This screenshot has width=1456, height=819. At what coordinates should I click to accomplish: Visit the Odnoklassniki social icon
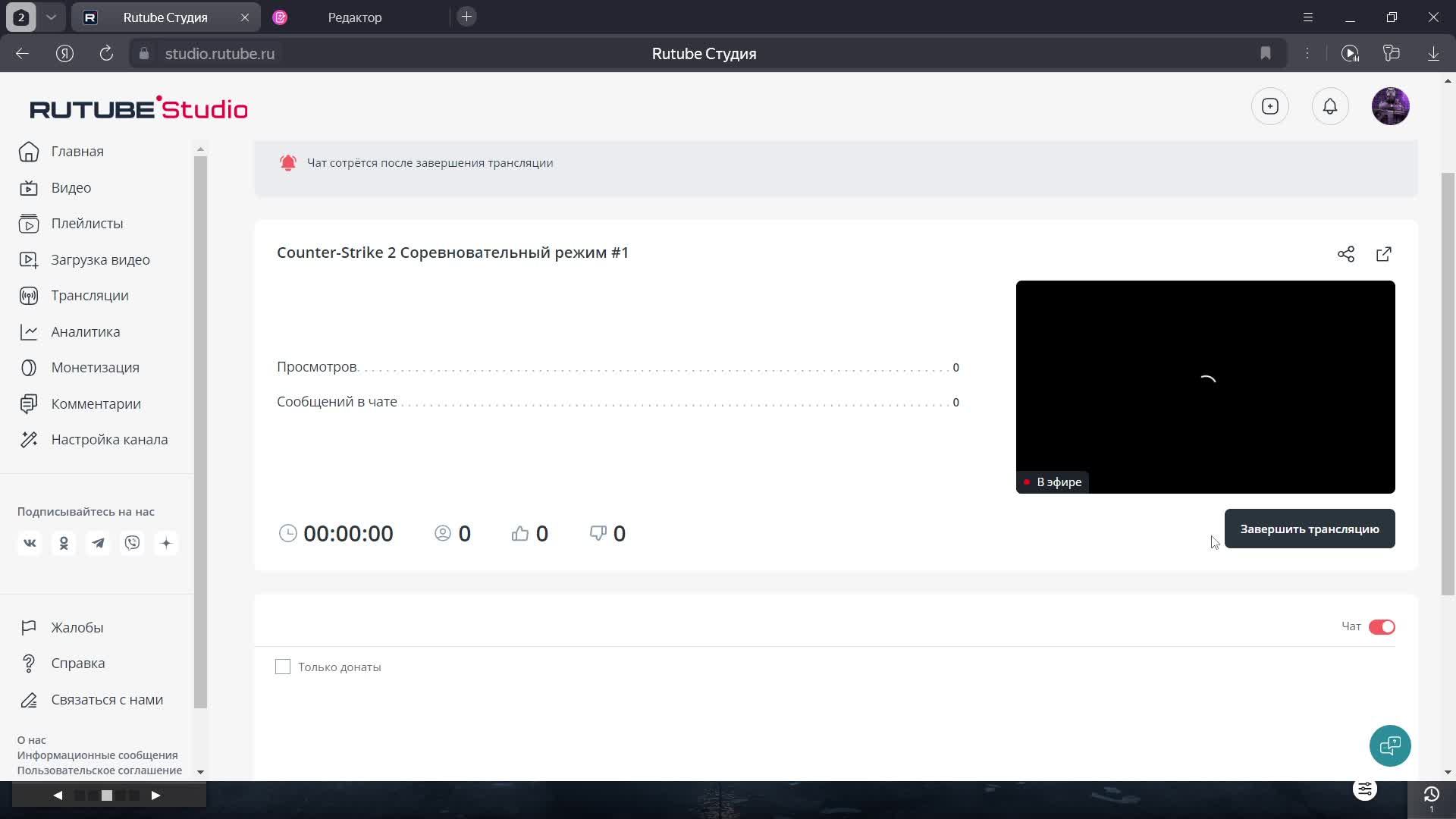tap(64, 543)
